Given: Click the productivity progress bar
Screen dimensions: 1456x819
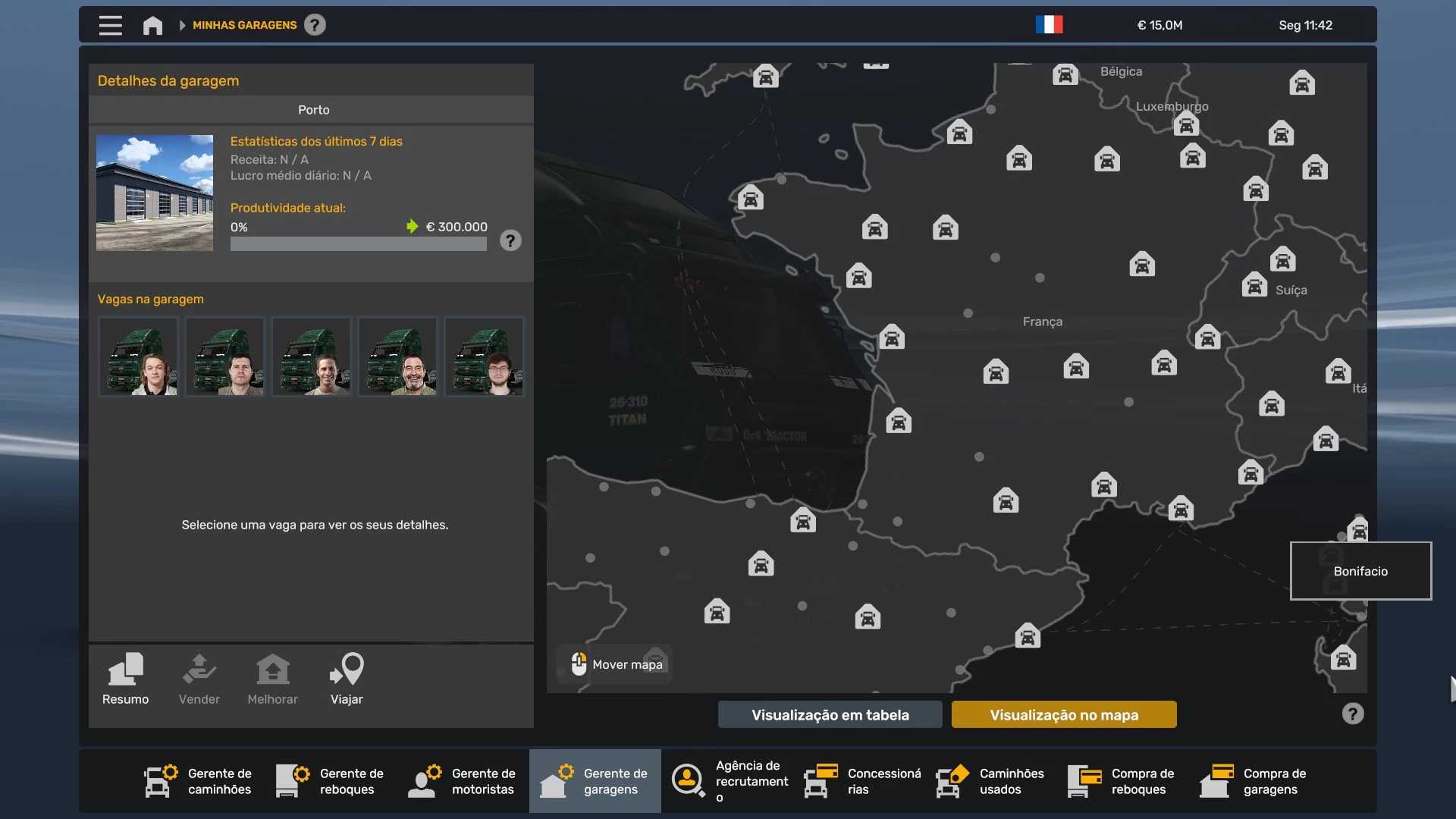Looking at the screenshot, I should coord(358,244).
